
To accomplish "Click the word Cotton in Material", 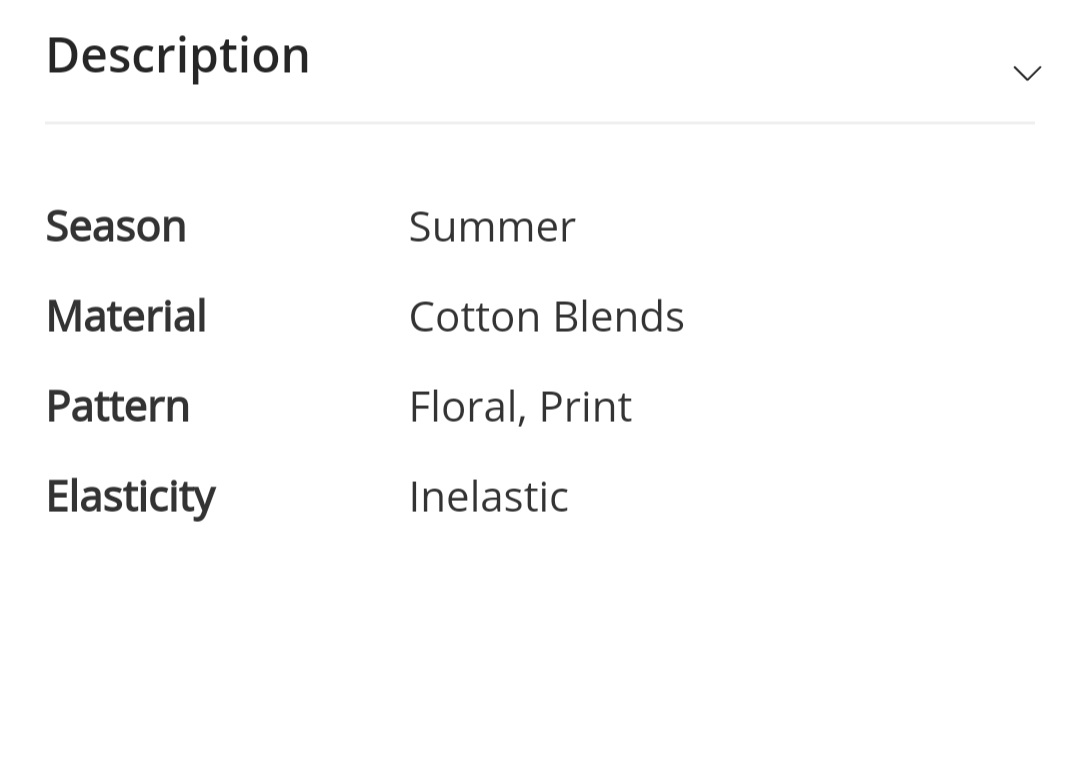I will [x=475, y=317].
